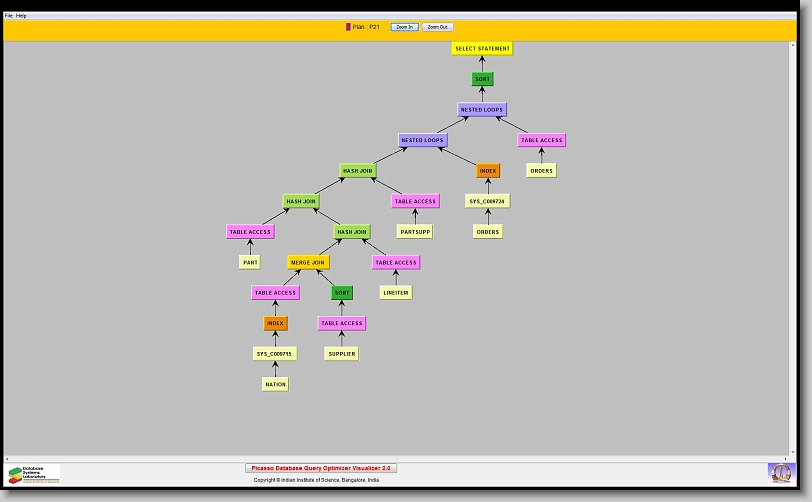Click the horizontal scrollbar below the plan
The width and height of the screenshot is (812, 502).
[400, 458]
